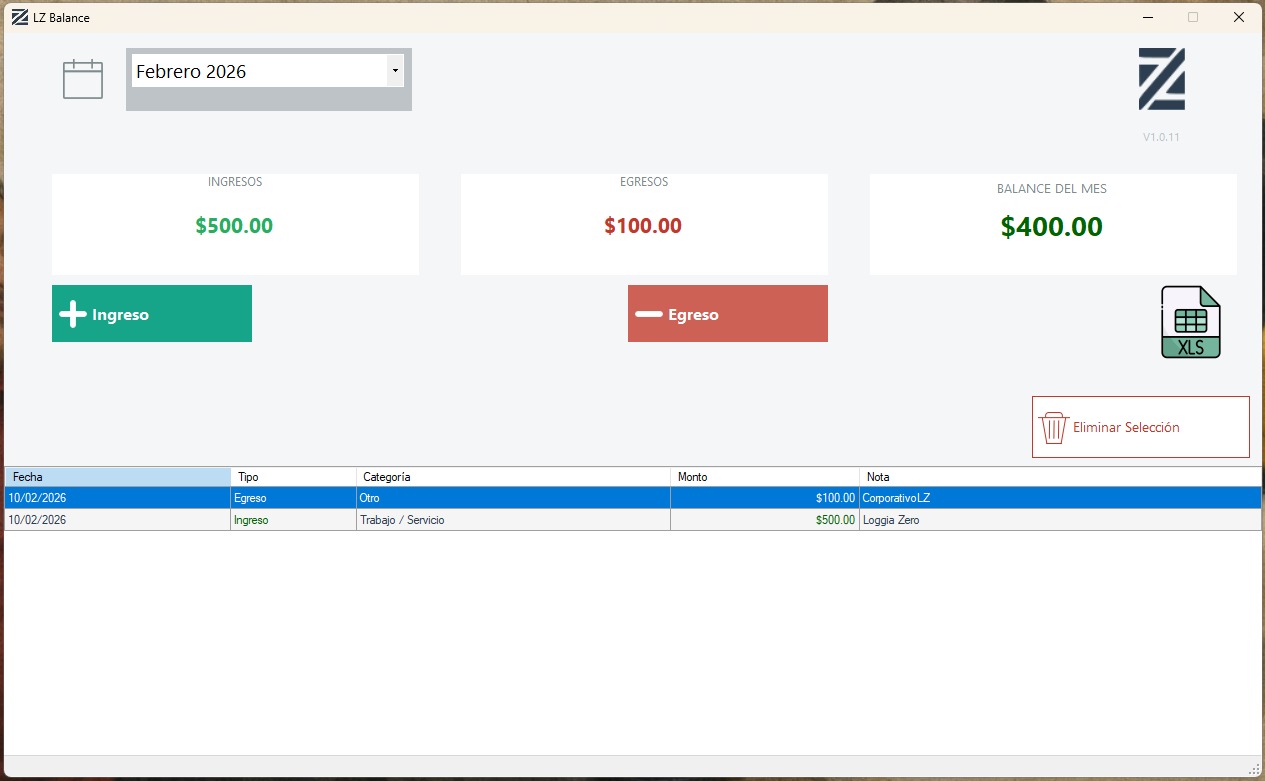Click the trash can icon
This screenshot has width=1265, height=781.
point(1053,428)
